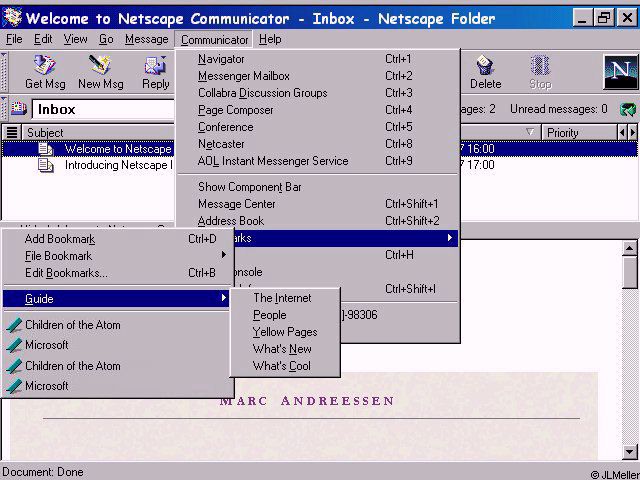Click the column header left arrow
Screen dimensions: 640x480
click(x=622, y=133)
